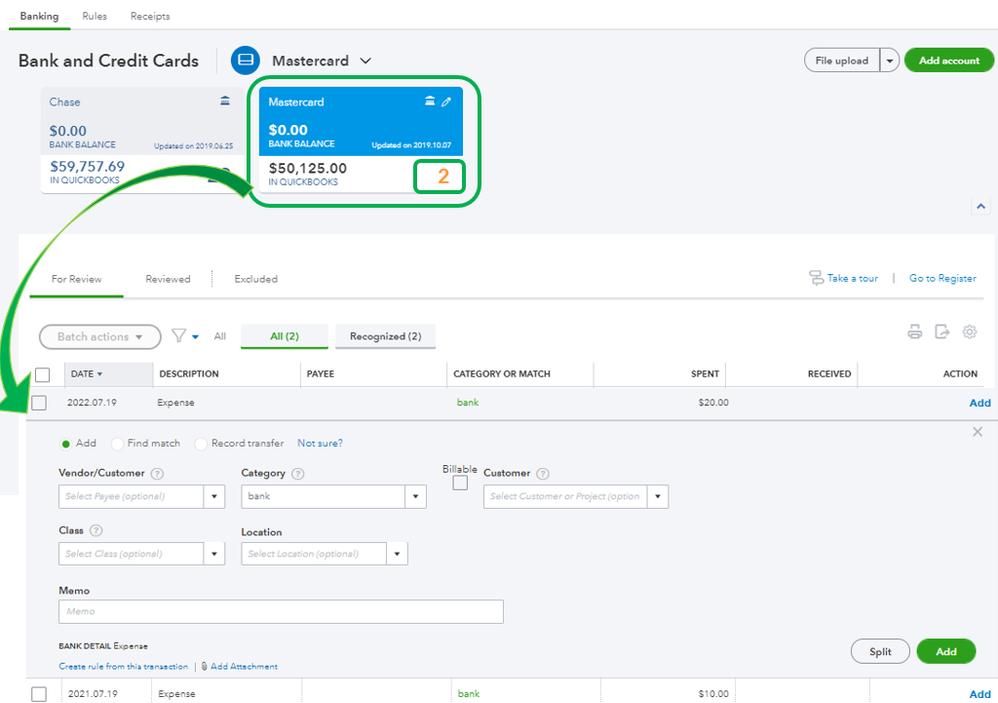This screenshot has height=703, width=998.
Task: Click help icon next to Vendor/Customer
Action: (x=157, y=473)
